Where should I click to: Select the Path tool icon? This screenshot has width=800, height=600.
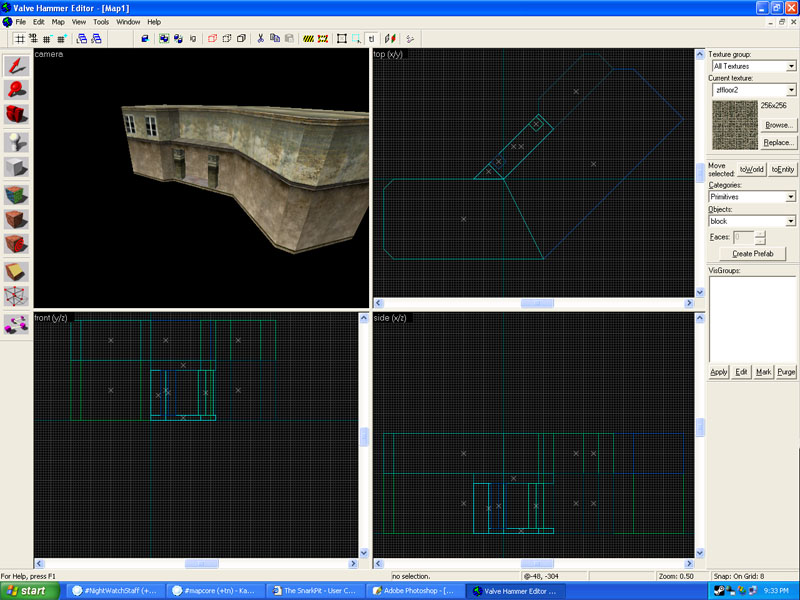[15, 322]
